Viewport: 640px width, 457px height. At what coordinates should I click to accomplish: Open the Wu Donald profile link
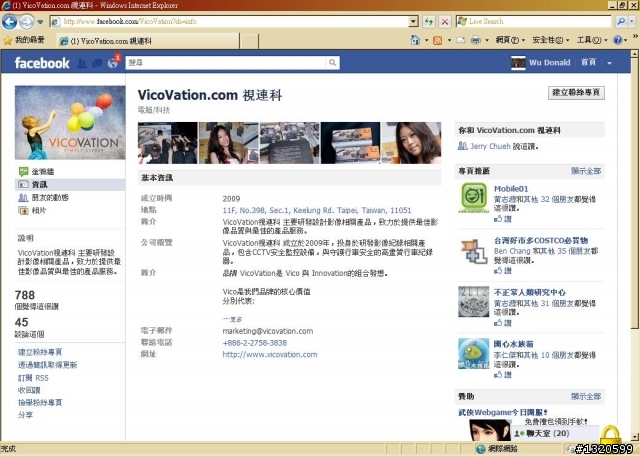(549, 62)
